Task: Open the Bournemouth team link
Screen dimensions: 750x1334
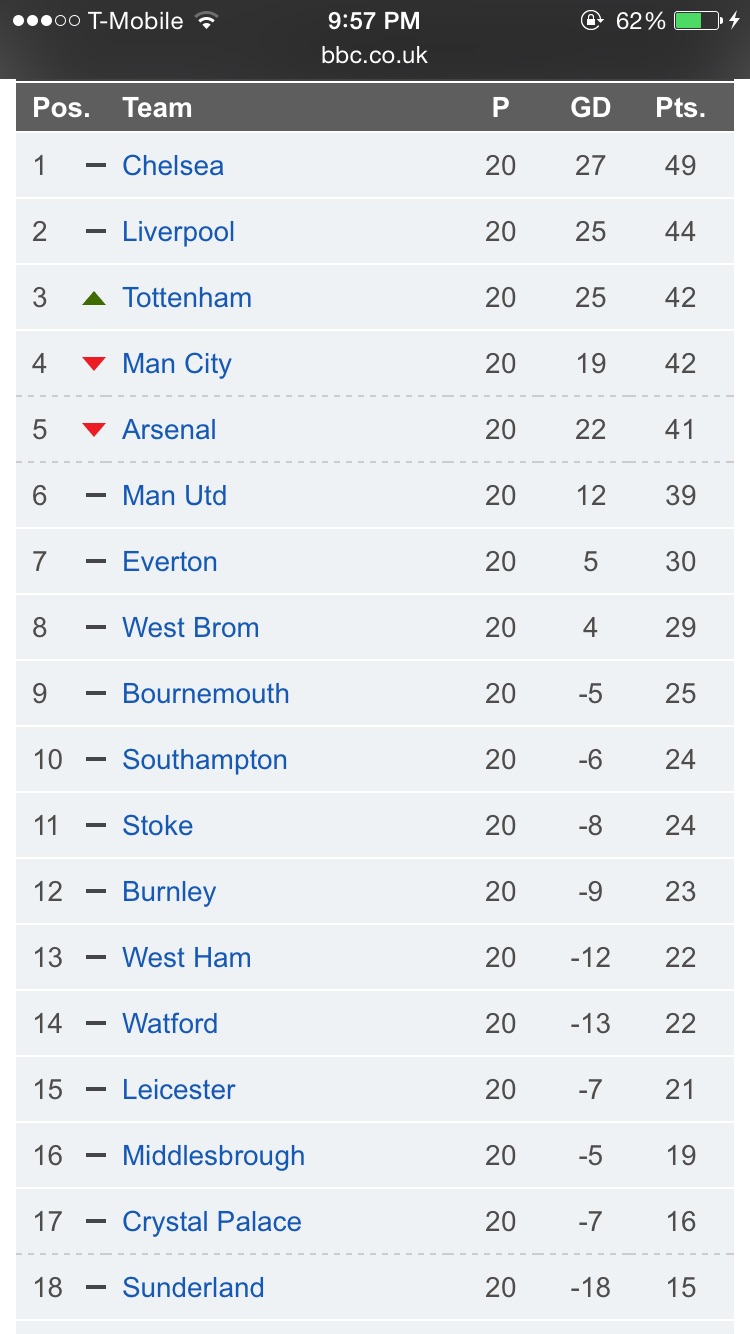Action: (205, 694)
